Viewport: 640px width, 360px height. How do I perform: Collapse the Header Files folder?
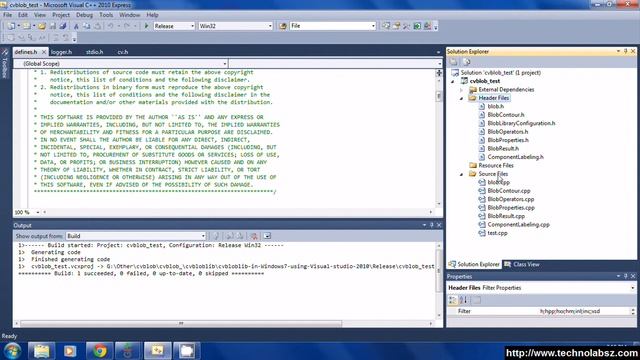(462, 98)
